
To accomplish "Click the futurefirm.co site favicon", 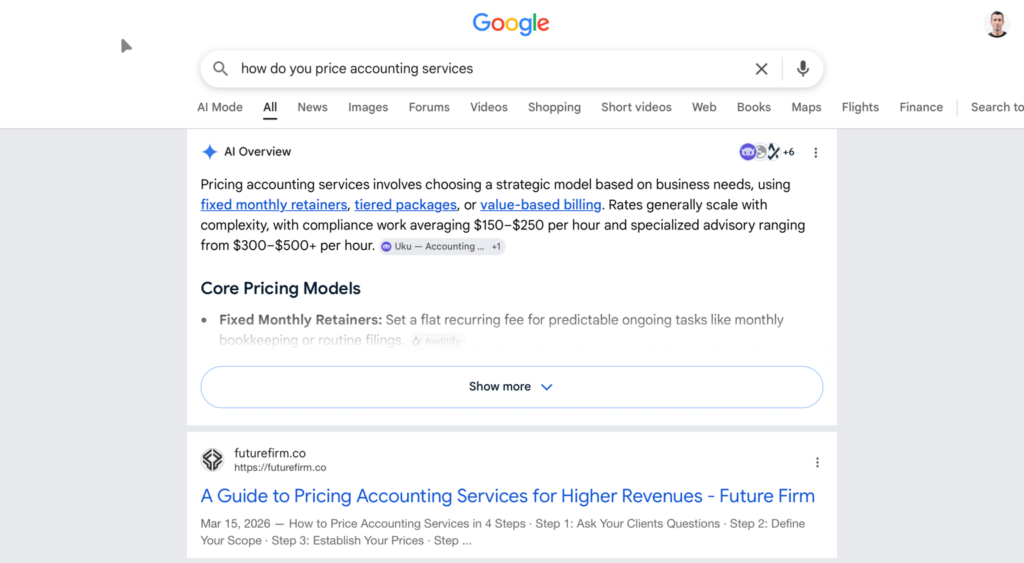I will tap(212, 460).
